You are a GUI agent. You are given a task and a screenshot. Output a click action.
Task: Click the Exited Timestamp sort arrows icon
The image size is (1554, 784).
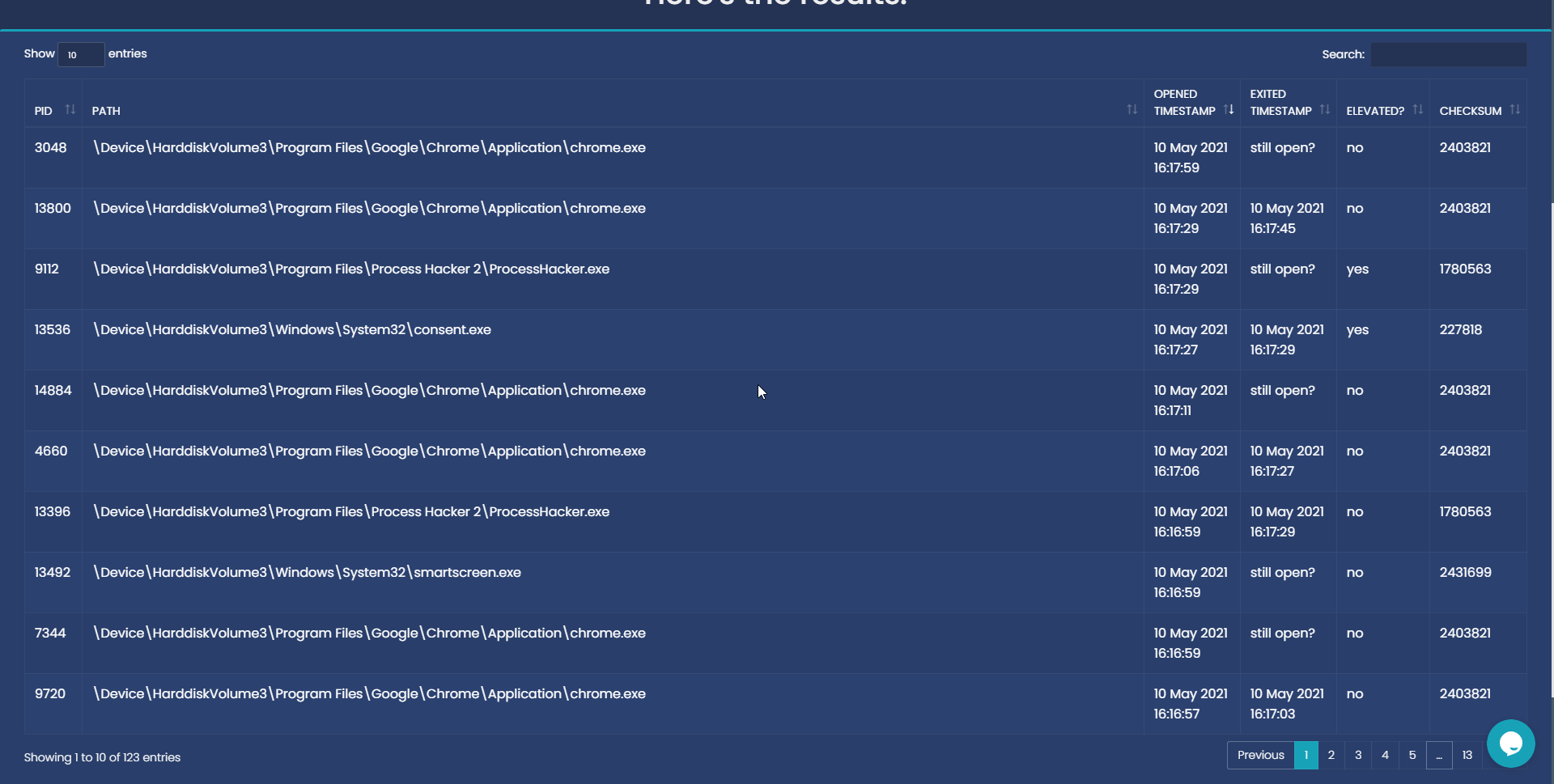[1325, 110]
